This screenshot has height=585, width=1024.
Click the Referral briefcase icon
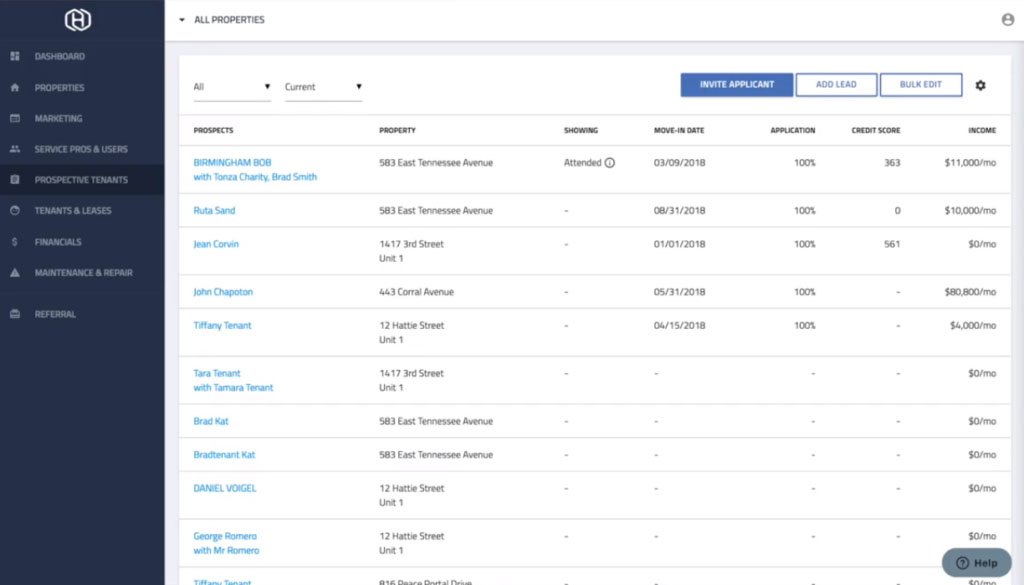click(x=15, y=314)
